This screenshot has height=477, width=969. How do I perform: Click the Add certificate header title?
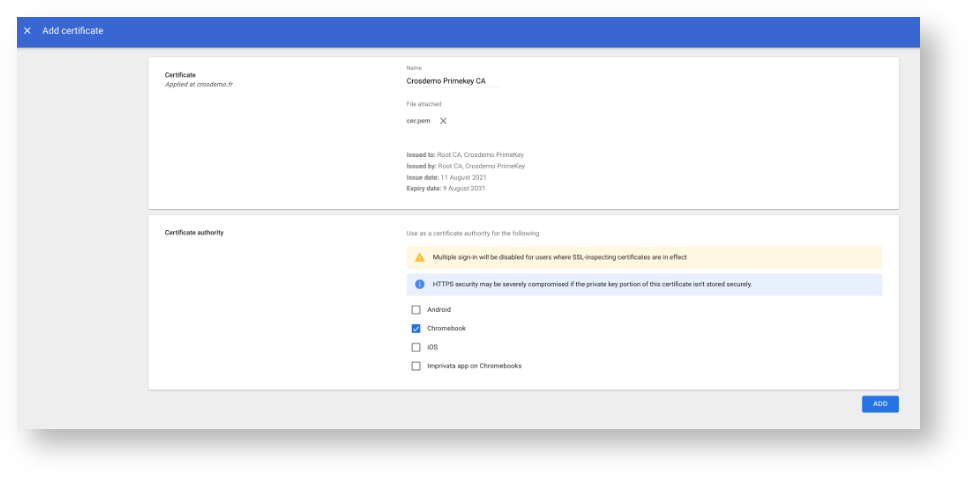(73, 31)
